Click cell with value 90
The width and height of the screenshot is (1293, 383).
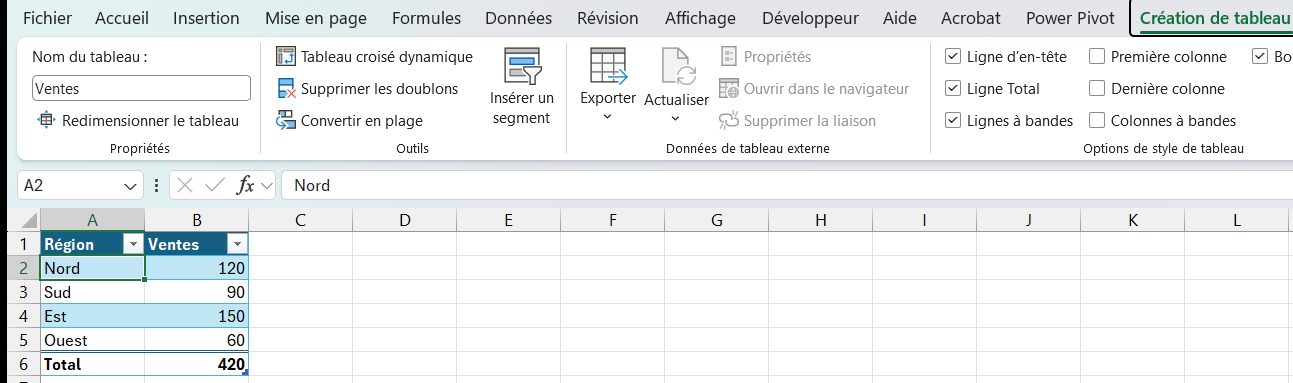[x=197, y=292]
